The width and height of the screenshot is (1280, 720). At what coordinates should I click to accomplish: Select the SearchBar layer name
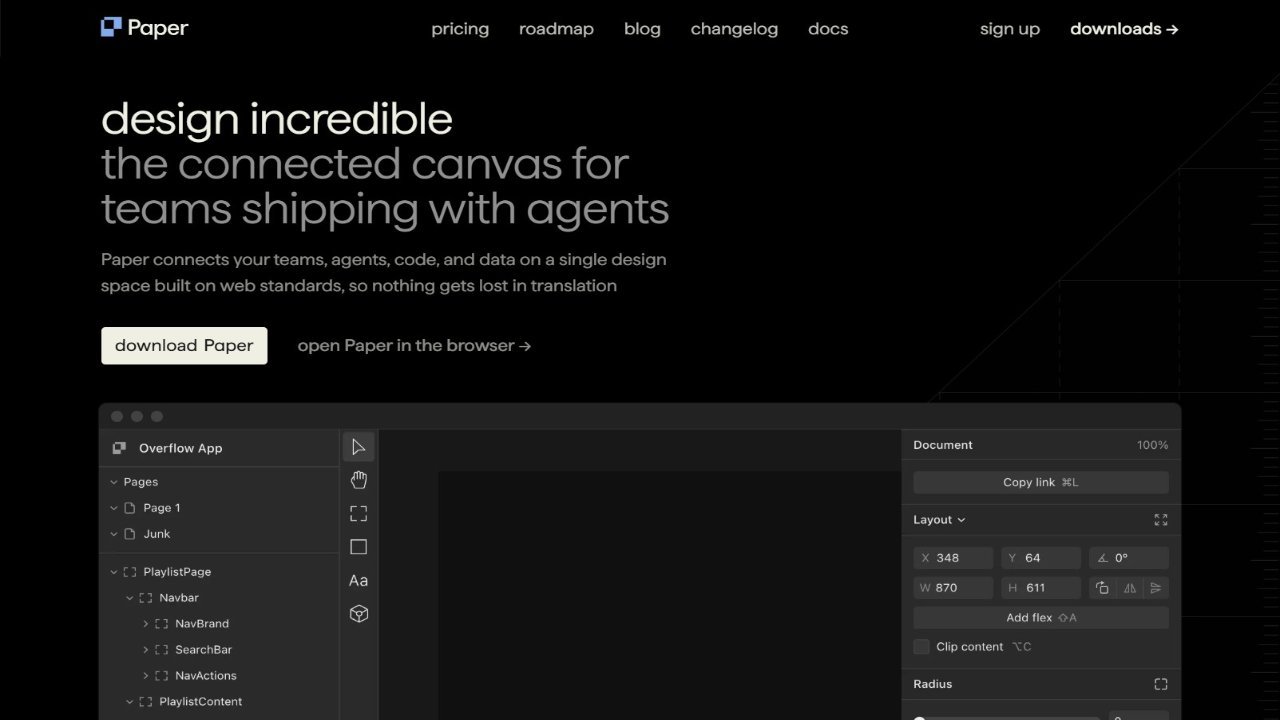tap(203, 650)
